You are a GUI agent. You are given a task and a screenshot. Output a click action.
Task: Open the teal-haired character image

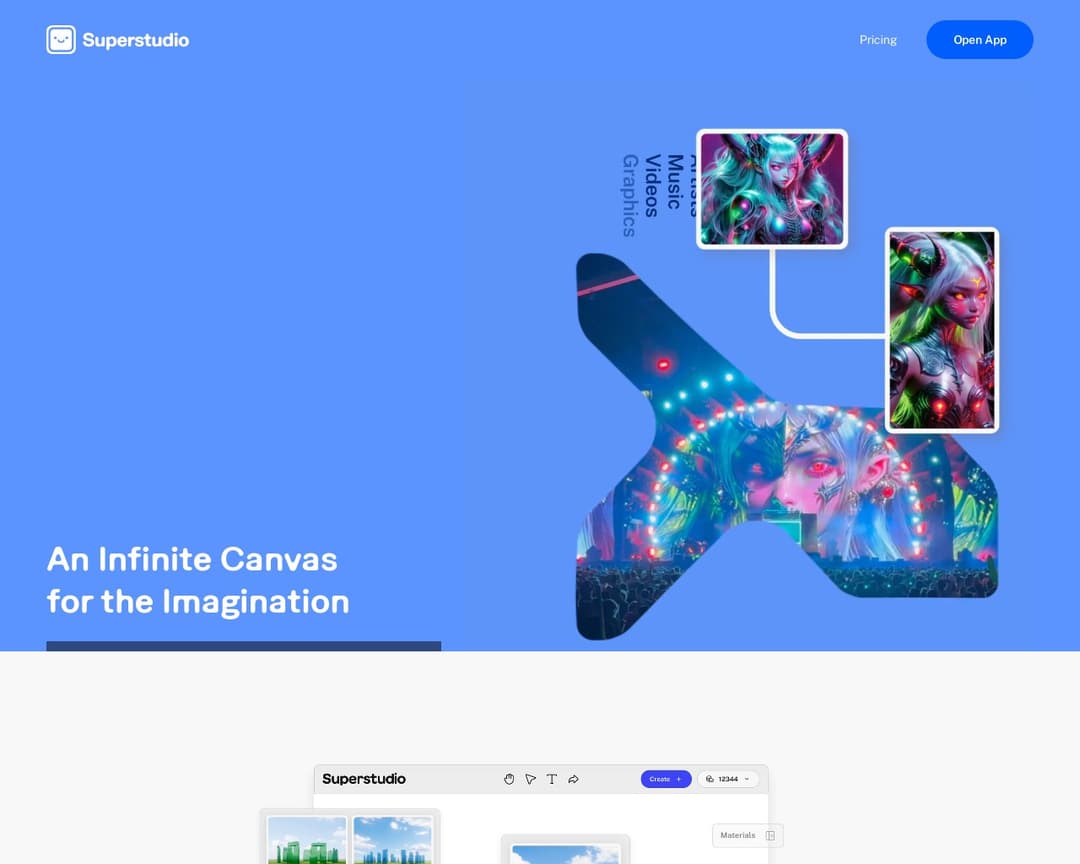[x=771, y=189]
